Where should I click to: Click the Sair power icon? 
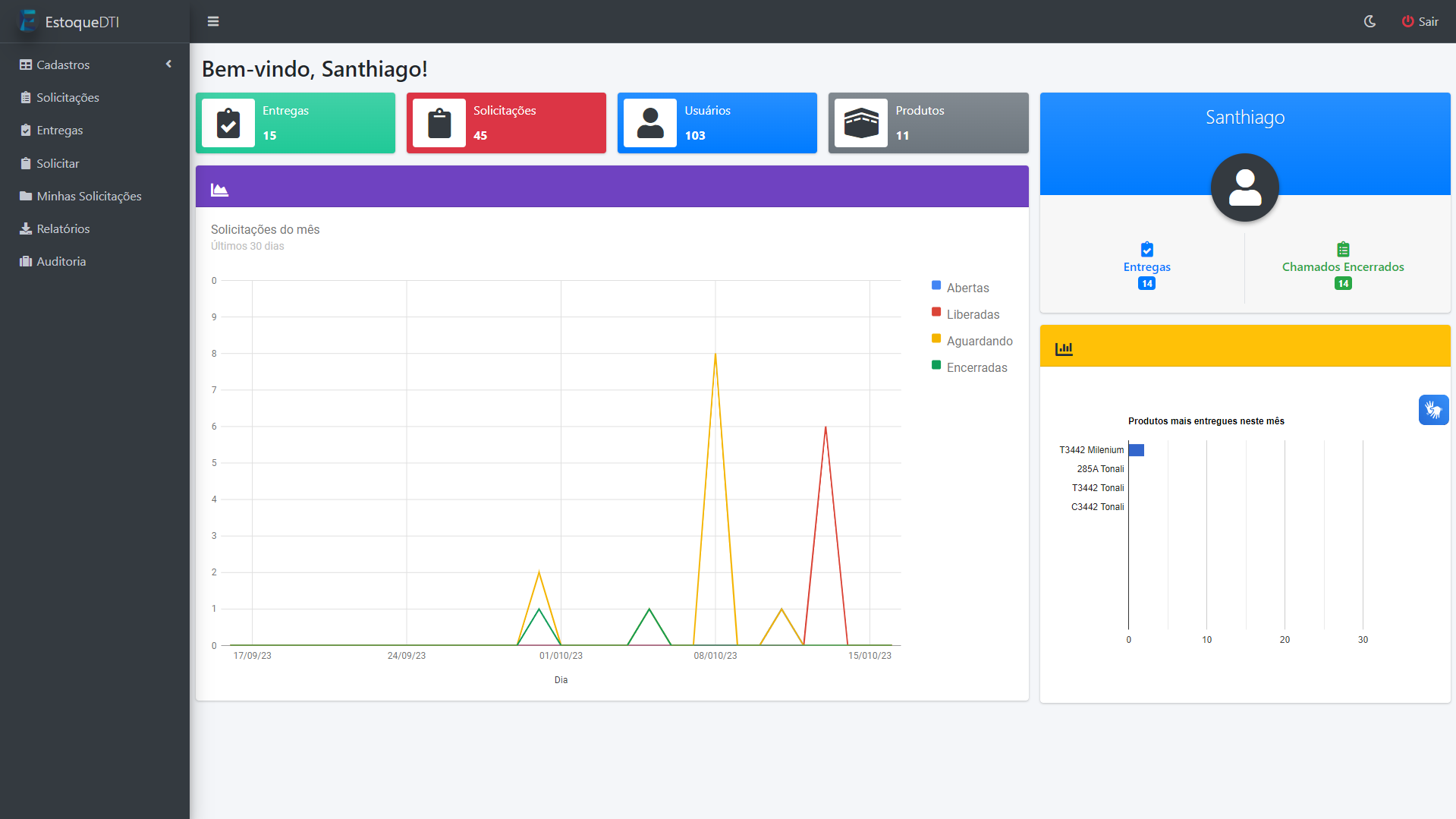[1407, 21]
